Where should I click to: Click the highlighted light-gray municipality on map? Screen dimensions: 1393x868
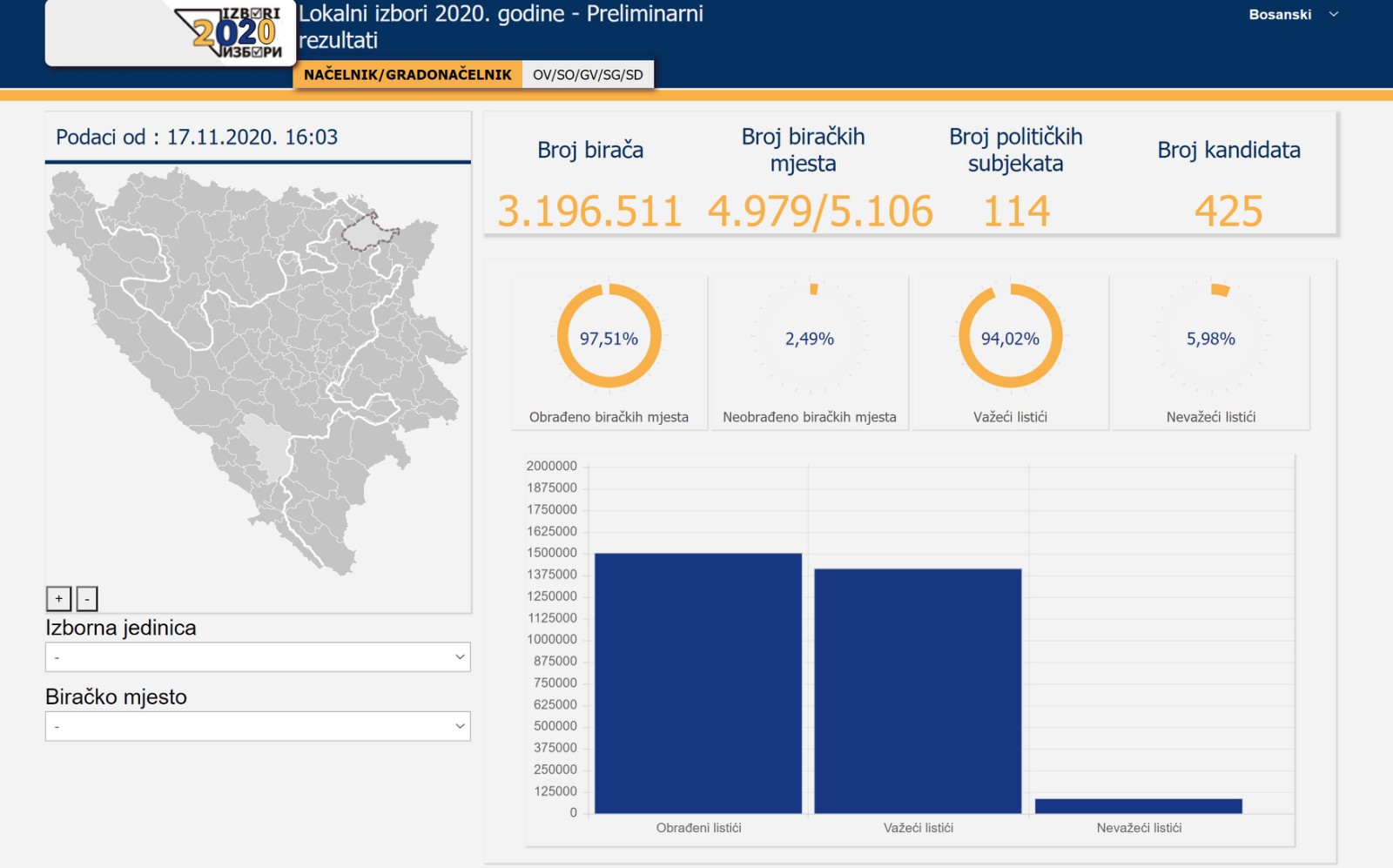[x=267, y=446]
